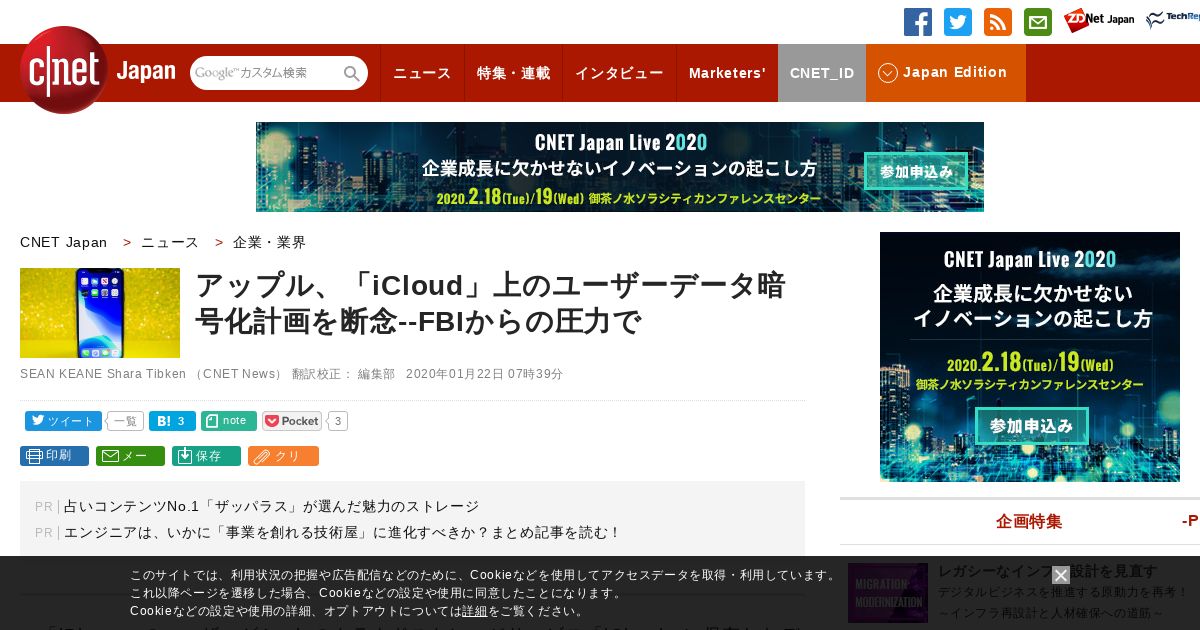Click the Hatena bookmark B! button
Image resolution: width=1200 pixels, height=630 pixels.
(x=172, y=421)
